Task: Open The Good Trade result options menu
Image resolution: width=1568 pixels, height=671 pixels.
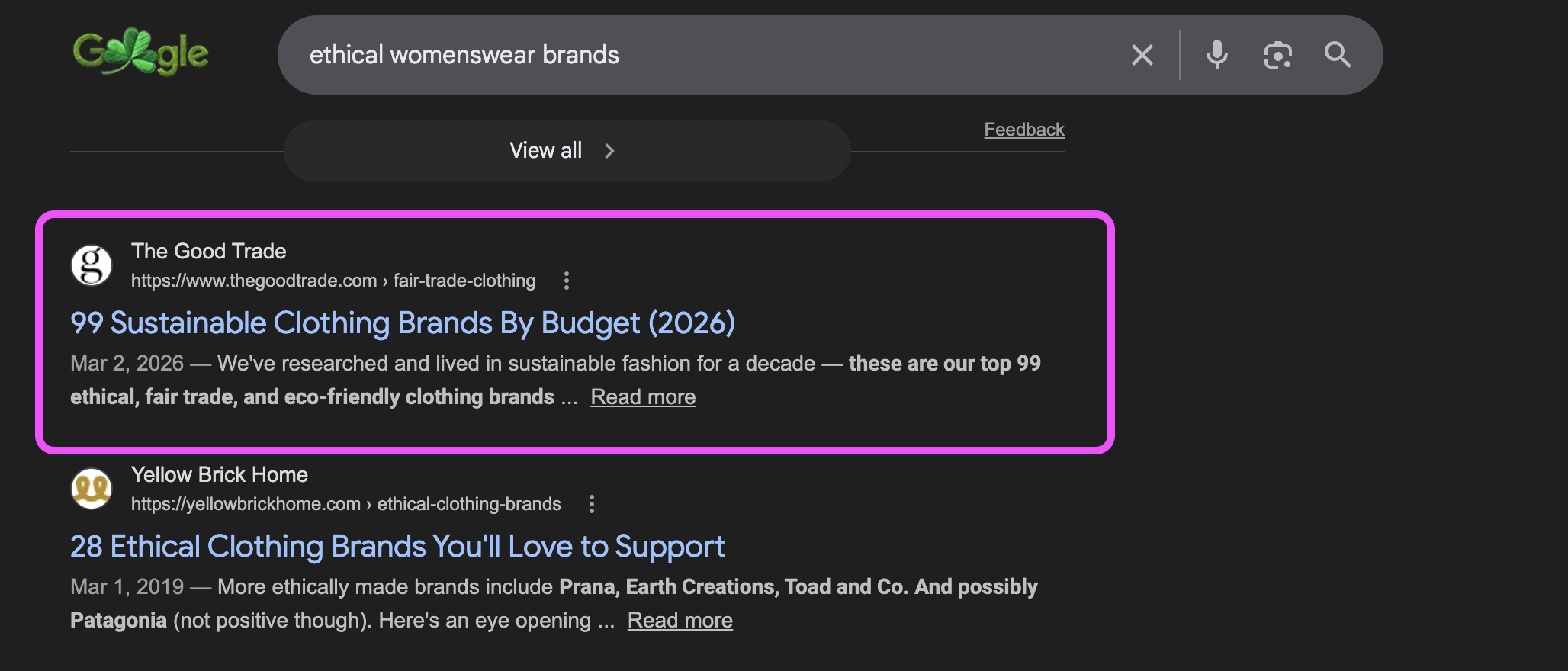Action: [x=566, y=281]
